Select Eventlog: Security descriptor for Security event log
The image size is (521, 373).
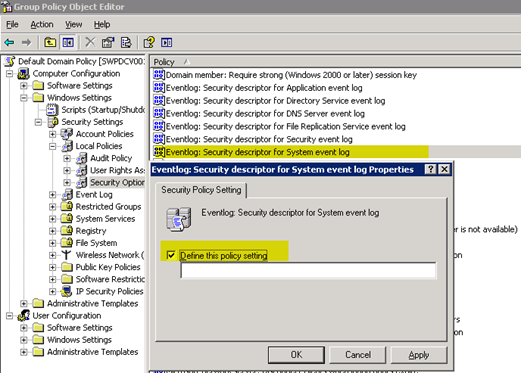click(259, 139)
